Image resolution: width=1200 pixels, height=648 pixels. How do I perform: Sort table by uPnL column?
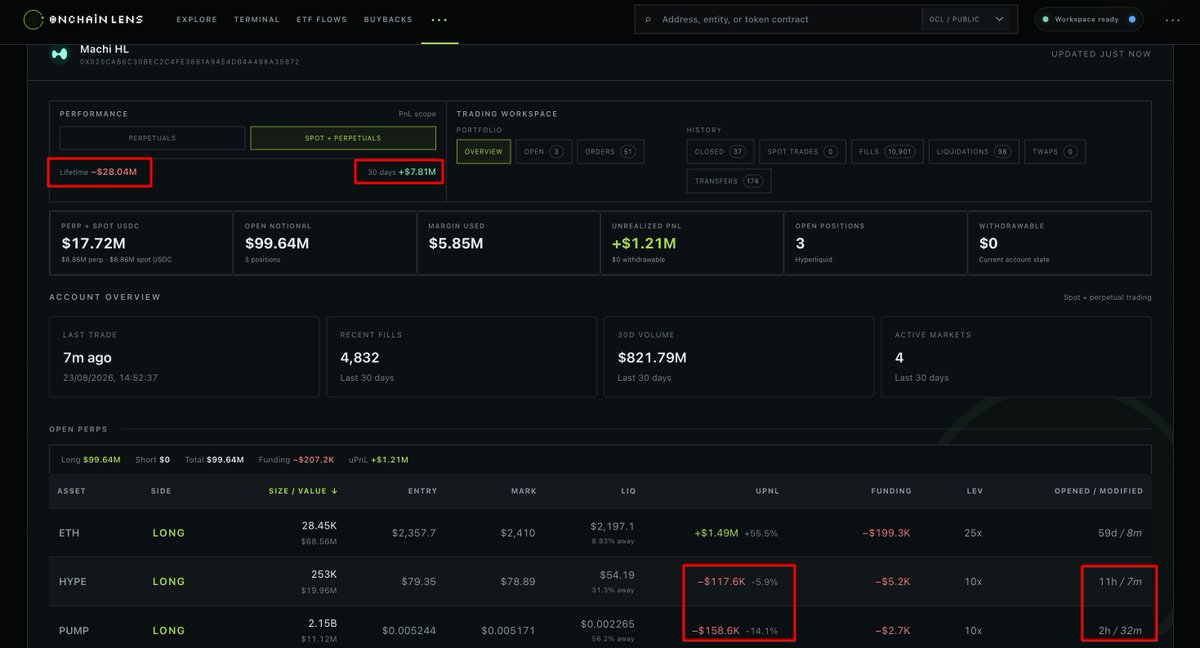[765, 491]
